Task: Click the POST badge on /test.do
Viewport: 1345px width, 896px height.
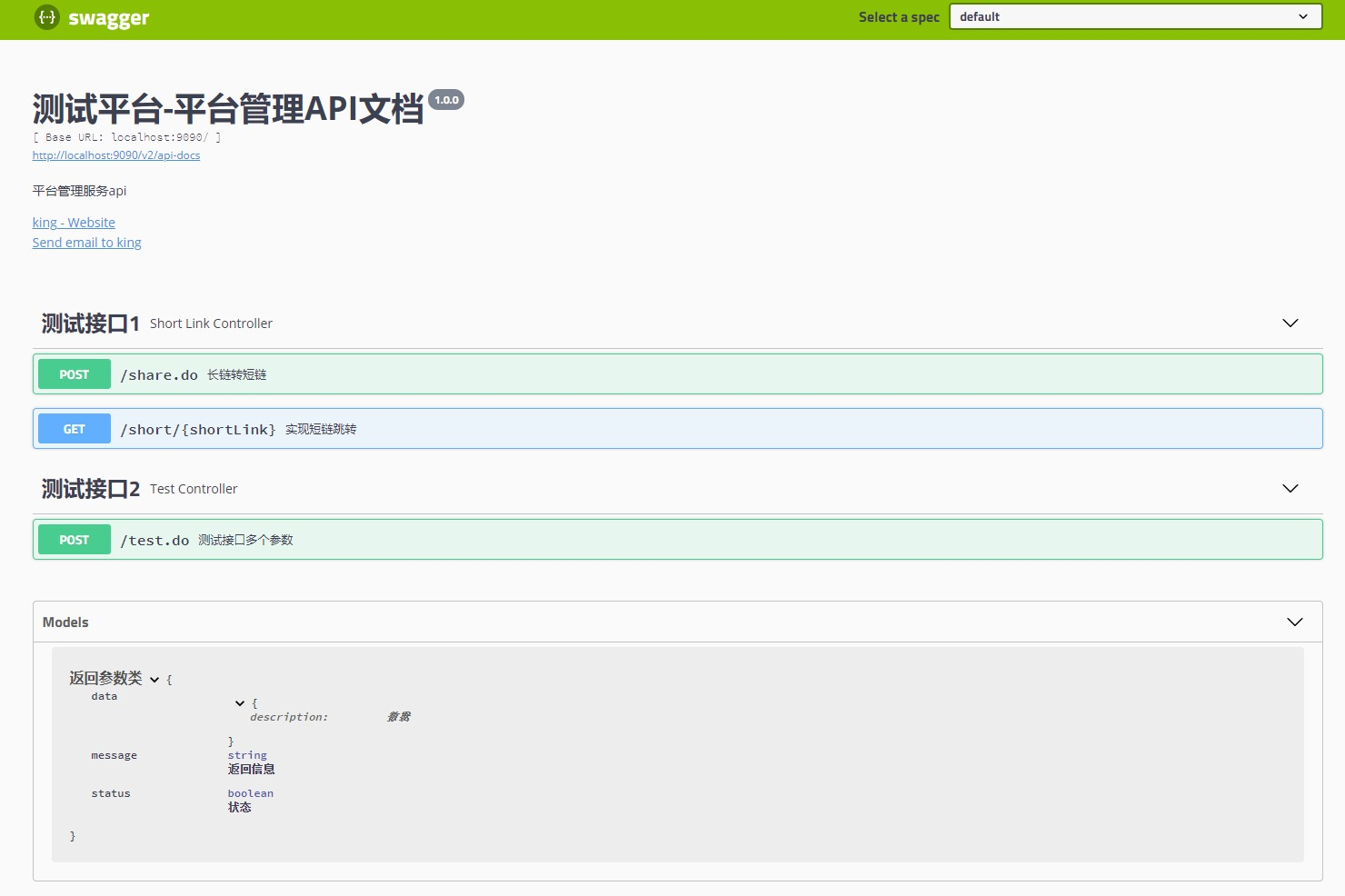Action: pos(74,539)
